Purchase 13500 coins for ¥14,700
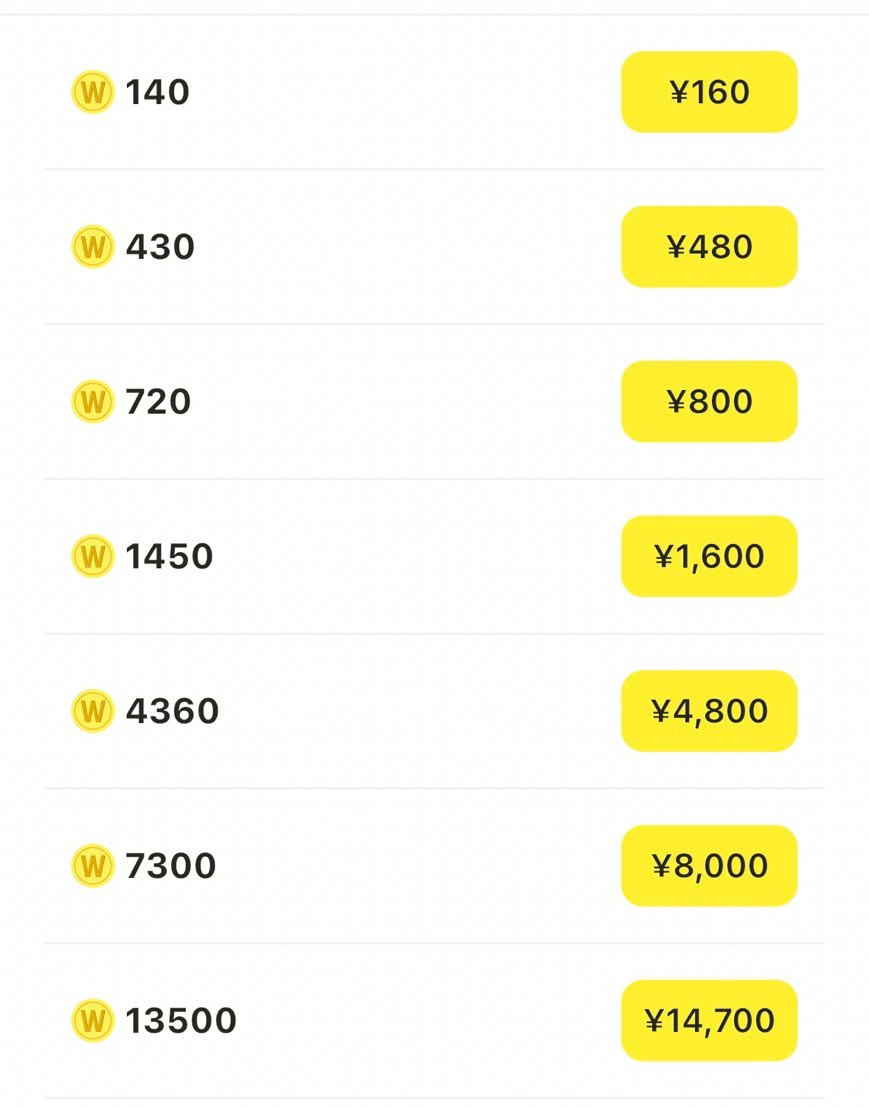This screenshot has width=869, height=1108. coord(709,1021)
